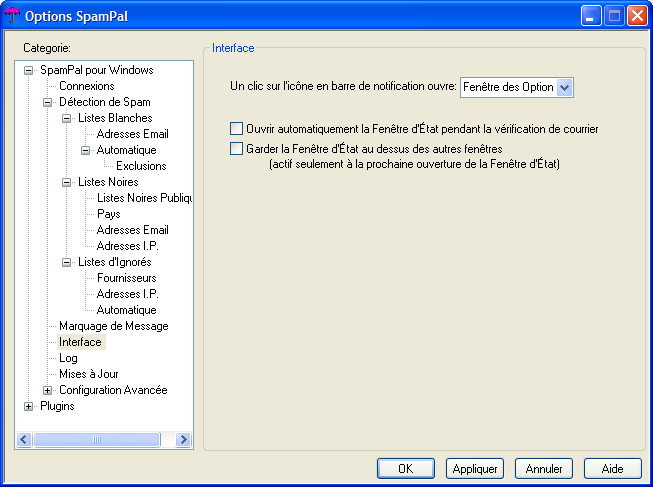
Task: Open the notification icon click action dropdown
Action: click(x=564, y=87)
